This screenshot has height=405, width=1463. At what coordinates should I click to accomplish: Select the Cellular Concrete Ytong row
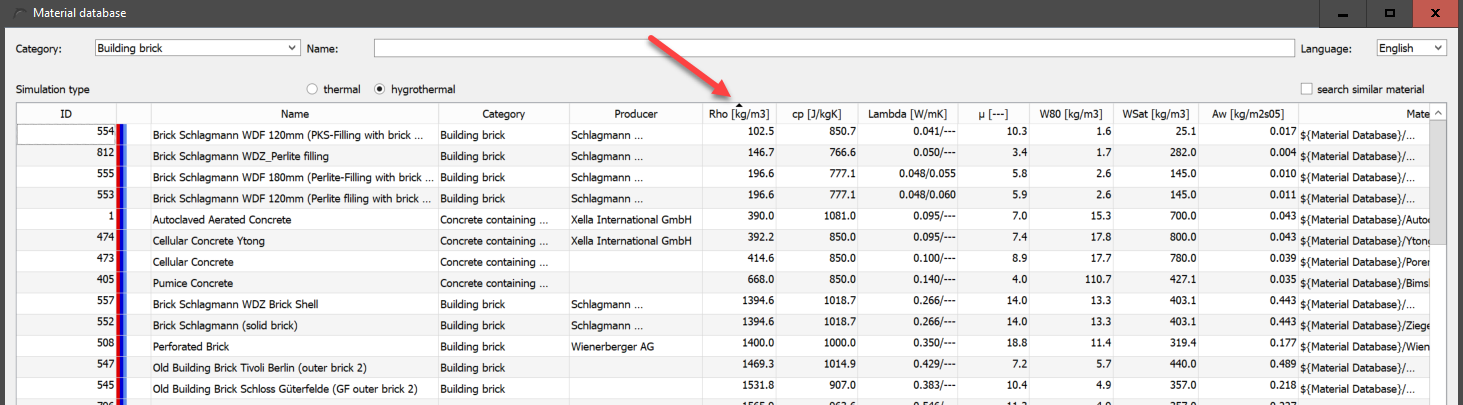(x=723, y=240)
